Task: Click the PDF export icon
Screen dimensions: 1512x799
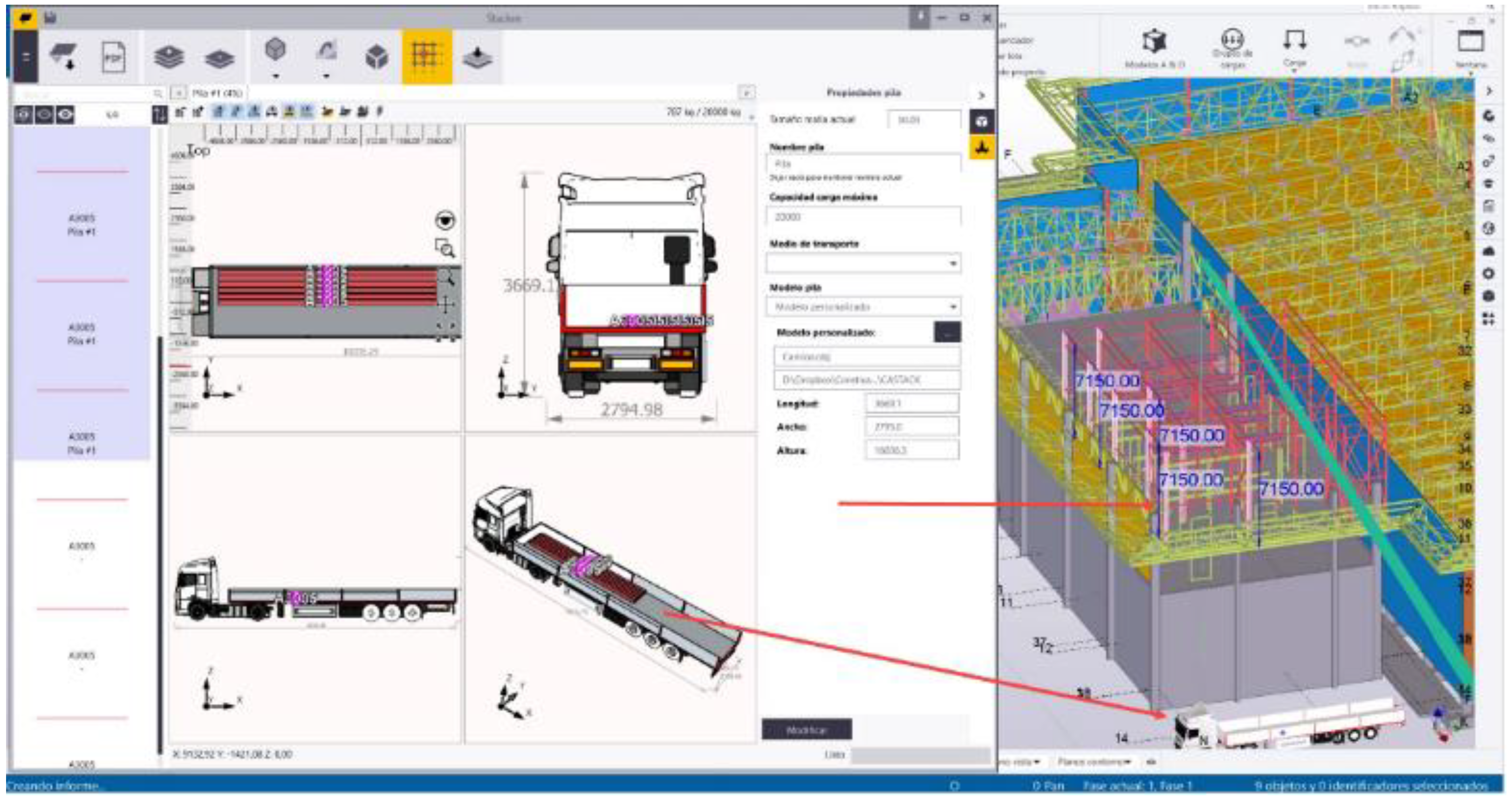Action: point(113,57)
